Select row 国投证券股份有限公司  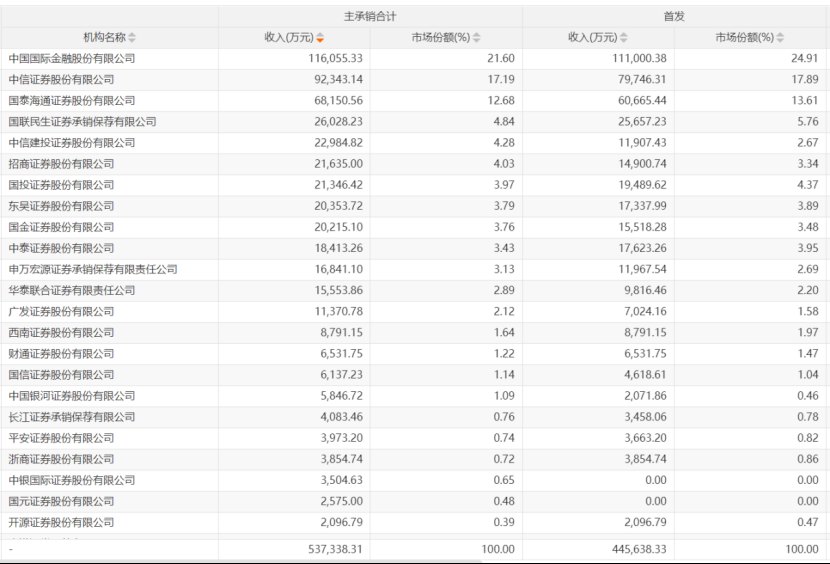point(413,185)
